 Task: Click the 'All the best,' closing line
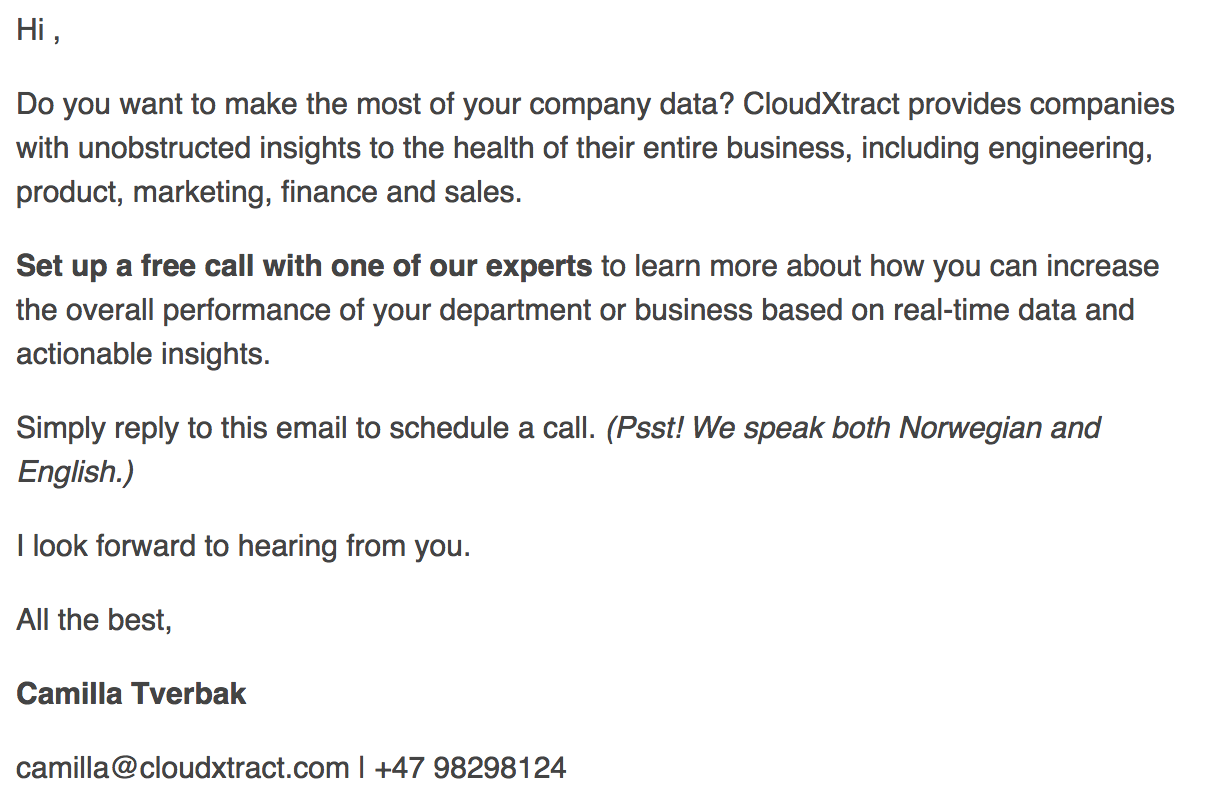94,620
